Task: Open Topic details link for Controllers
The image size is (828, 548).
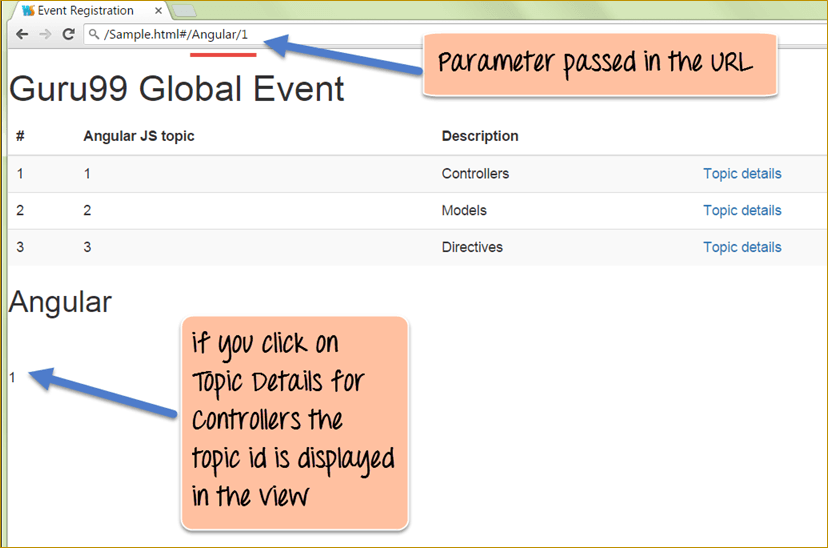Action: pos(742,174)
